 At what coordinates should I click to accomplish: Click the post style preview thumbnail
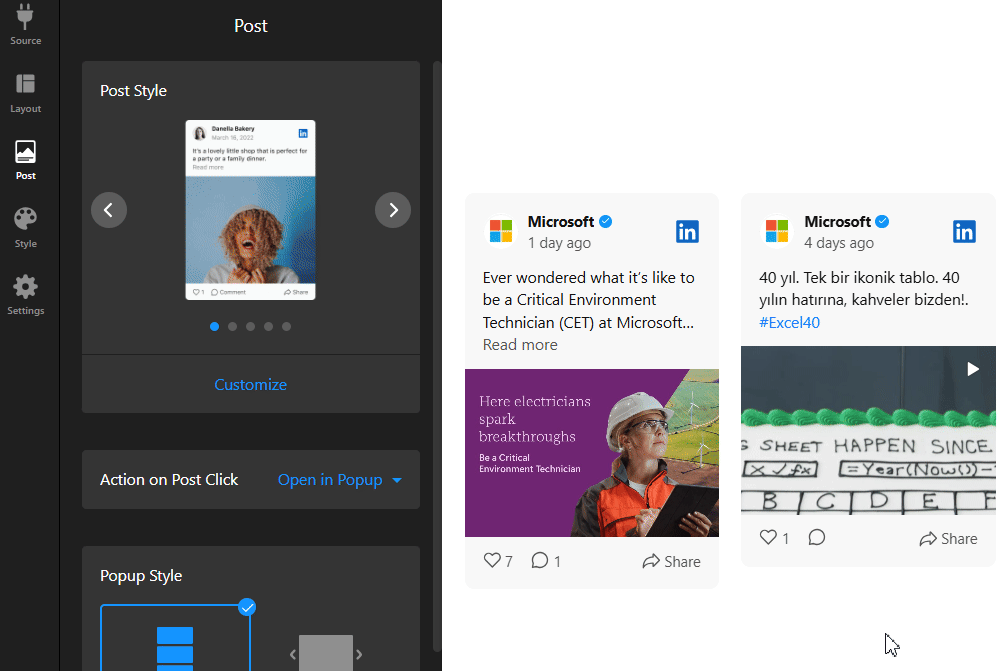pos(250,210)
